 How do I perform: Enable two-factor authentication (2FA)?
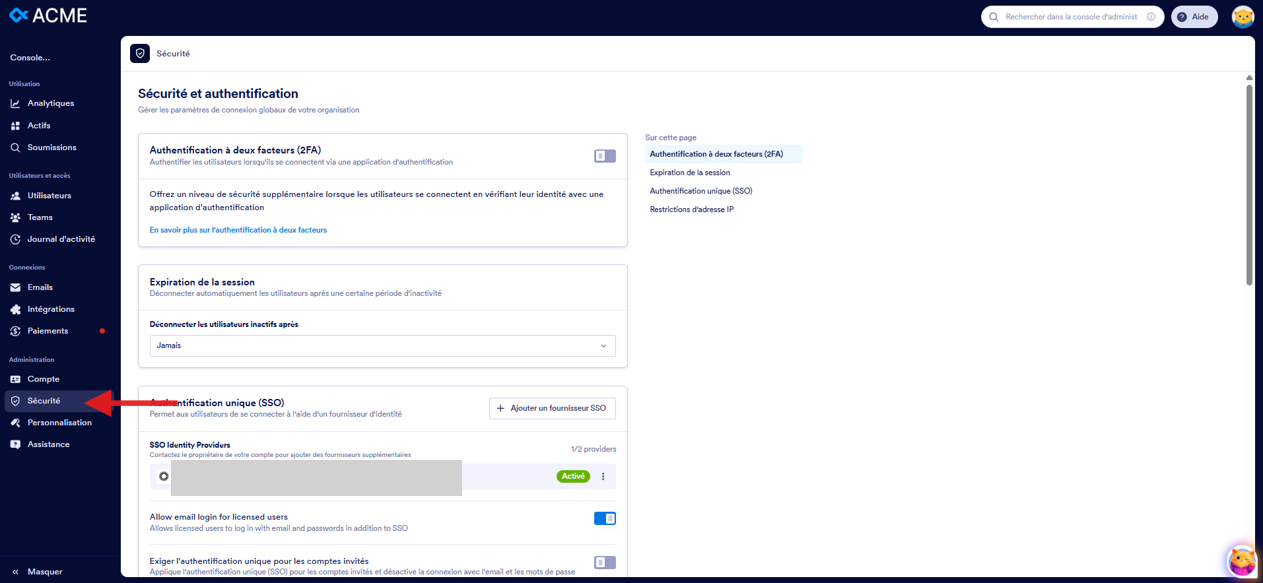click(x=604, y=156)
